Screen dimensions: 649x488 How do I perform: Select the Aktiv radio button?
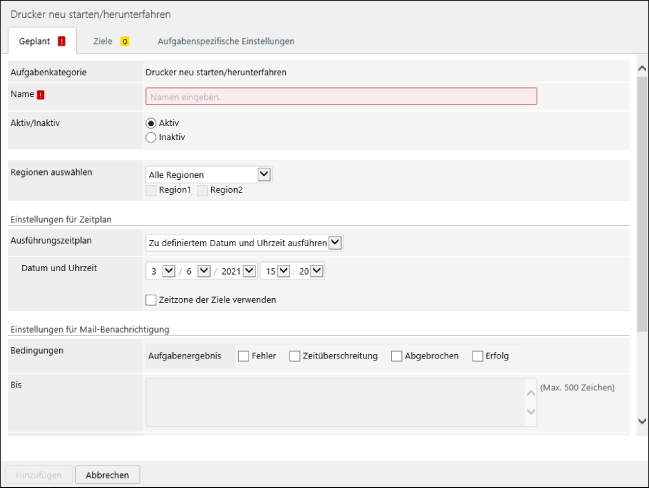click(151, 122)
